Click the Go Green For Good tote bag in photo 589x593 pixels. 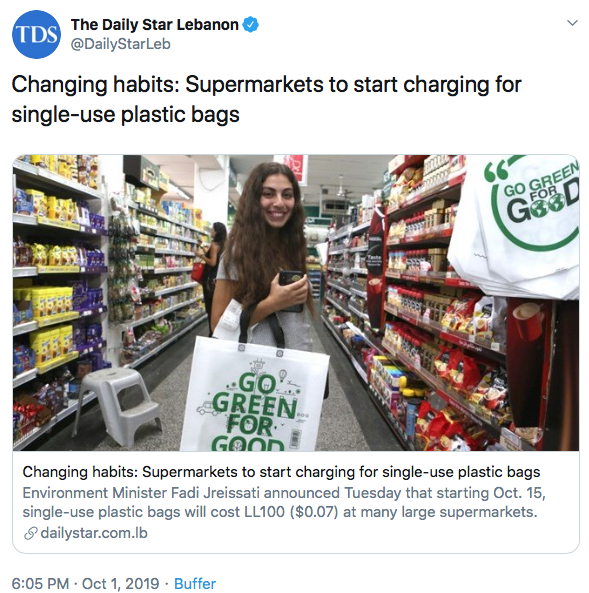pos(255,393)
